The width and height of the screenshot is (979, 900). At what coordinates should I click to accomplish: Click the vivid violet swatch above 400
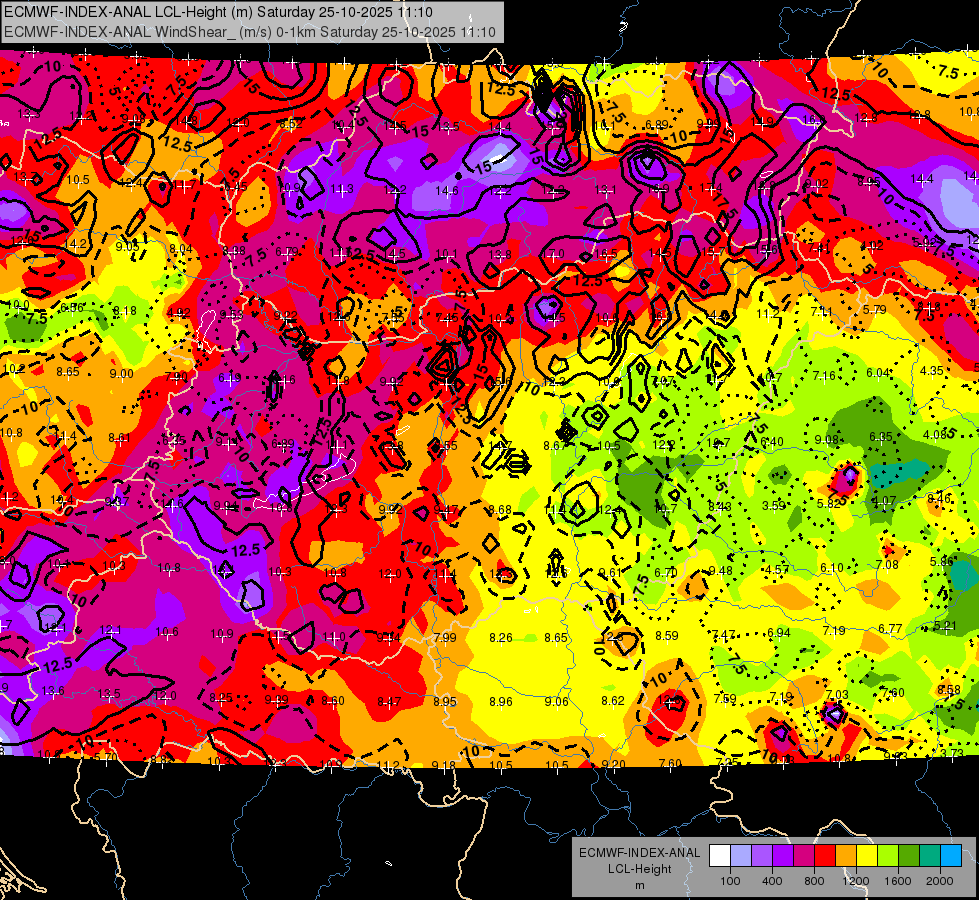[x=782, y=856]
